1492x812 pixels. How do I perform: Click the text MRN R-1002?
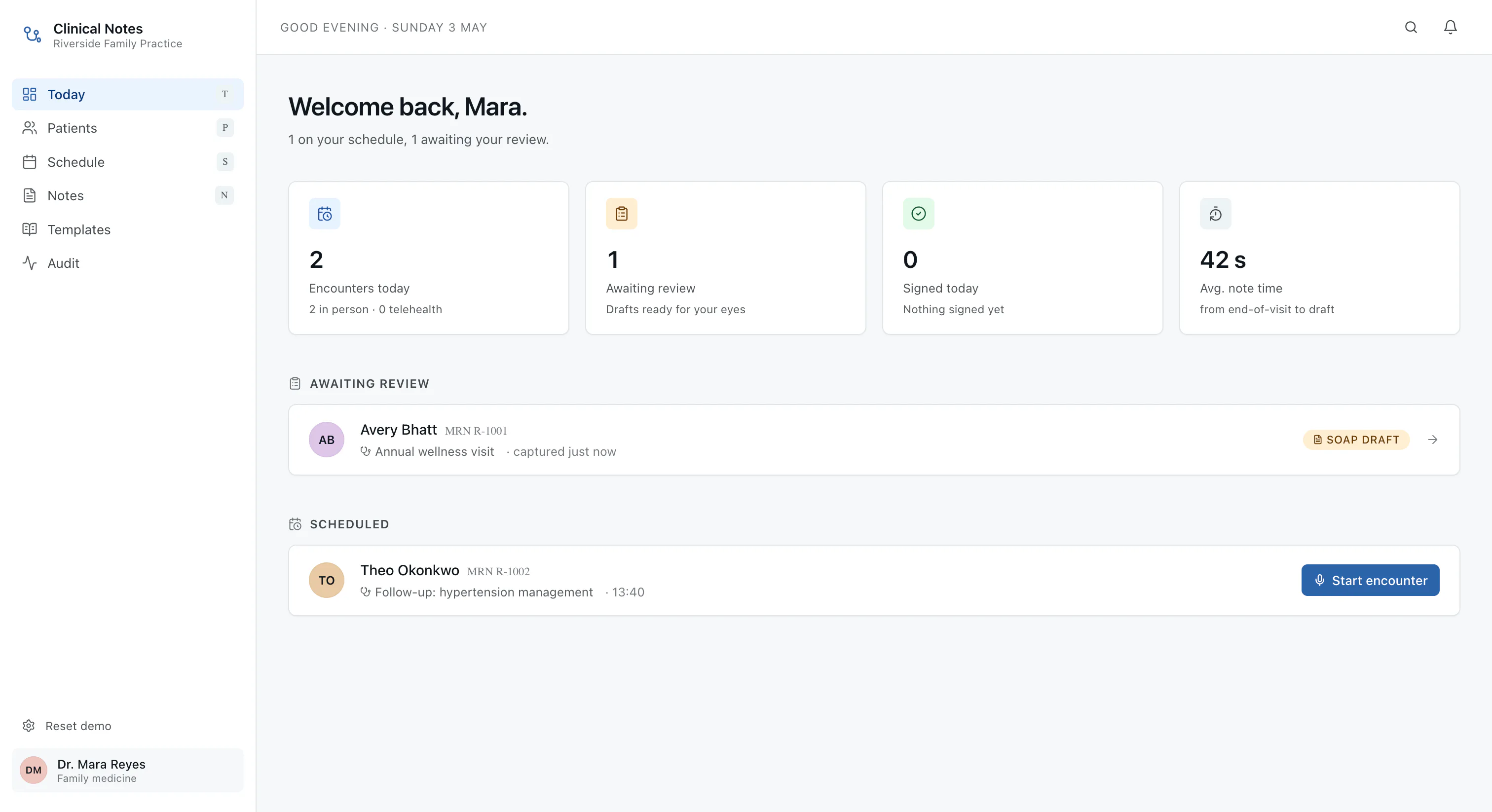click(498, 572)
